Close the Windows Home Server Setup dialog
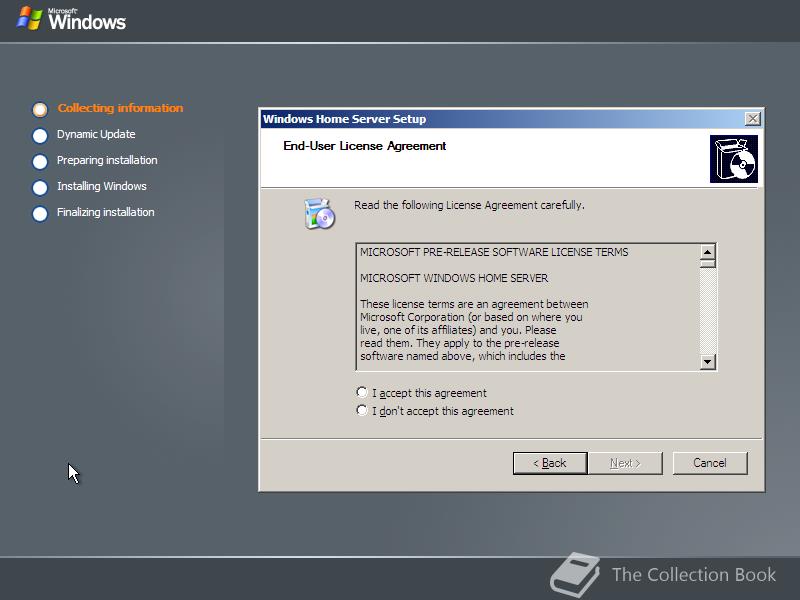 point(753,119)
